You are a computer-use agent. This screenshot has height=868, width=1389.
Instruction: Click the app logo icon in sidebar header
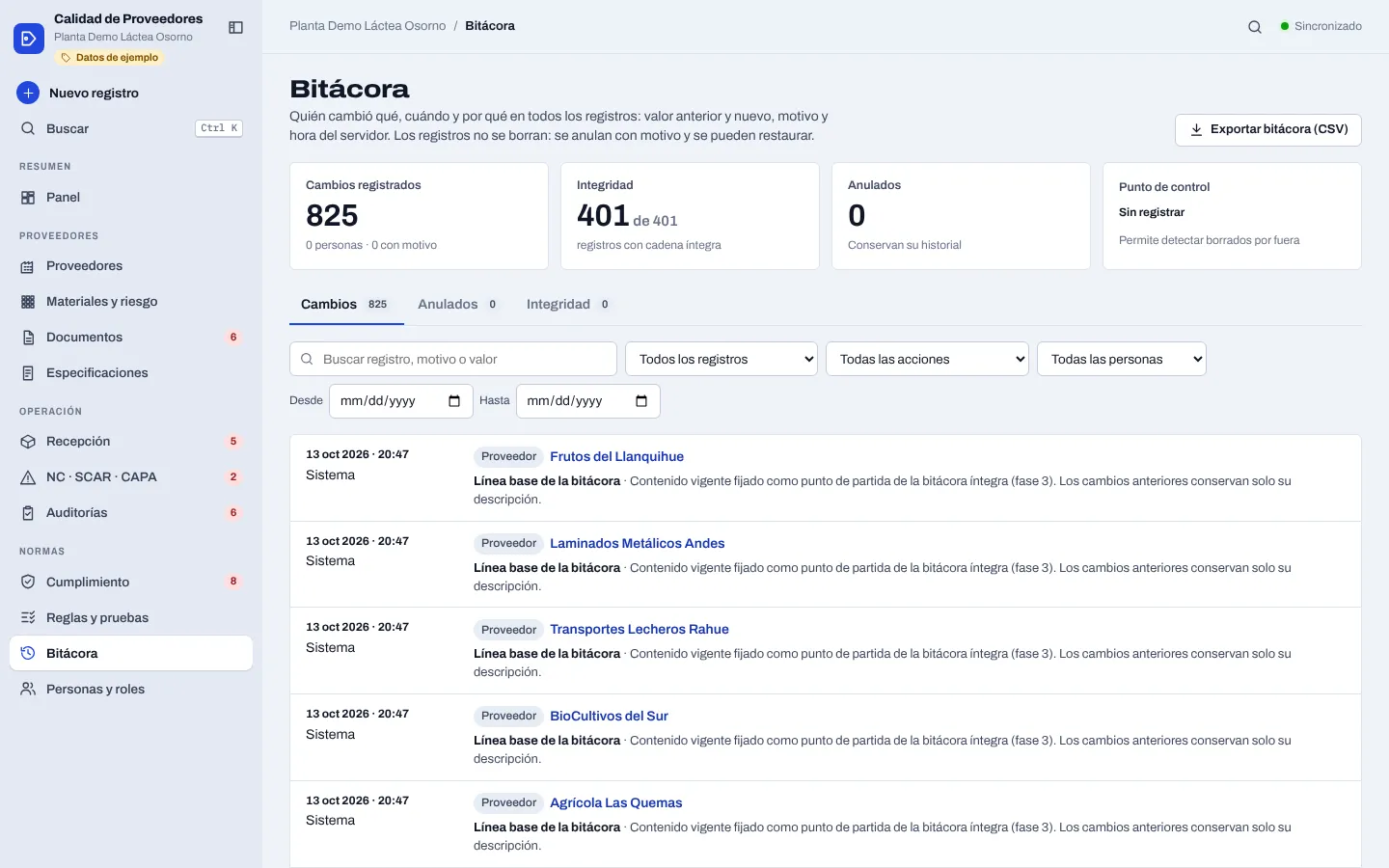pos(29,39)
